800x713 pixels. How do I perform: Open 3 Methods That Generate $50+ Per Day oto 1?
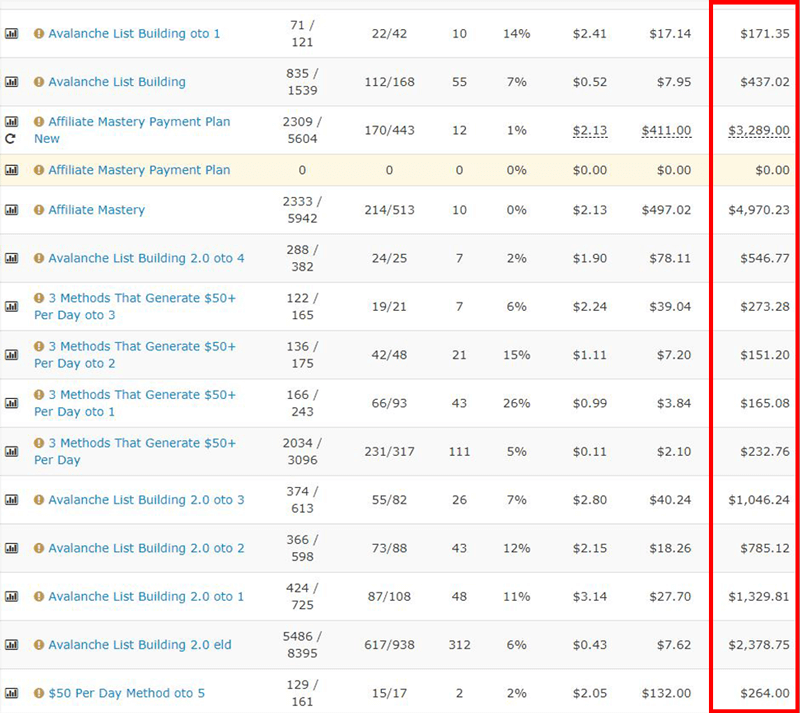tap(135, 403)
